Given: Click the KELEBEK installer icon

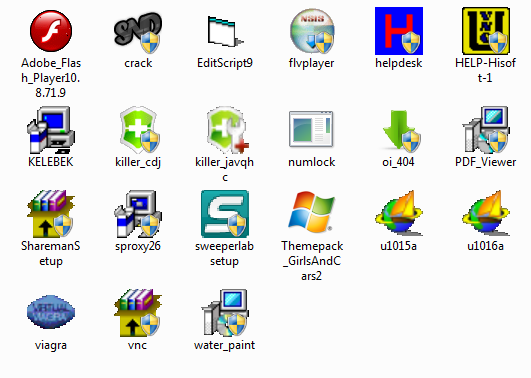Looking at the screenshot, I should coord(51,130).
